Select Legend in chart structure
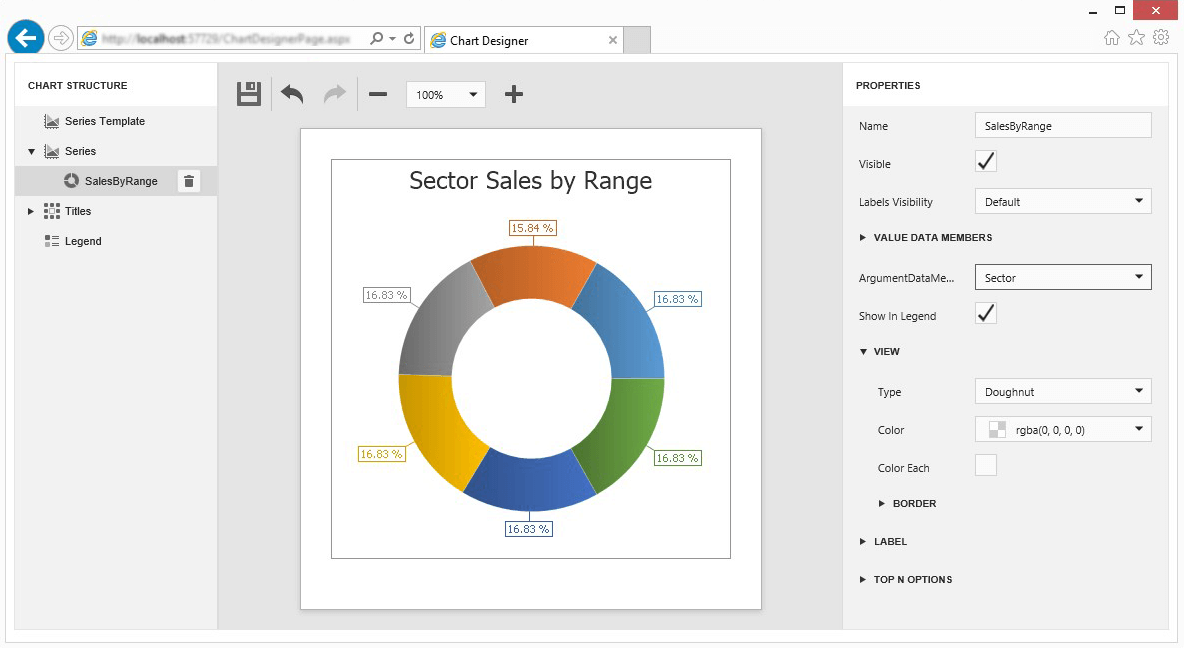Screen dimensions: 1184x648 [83, 241]
